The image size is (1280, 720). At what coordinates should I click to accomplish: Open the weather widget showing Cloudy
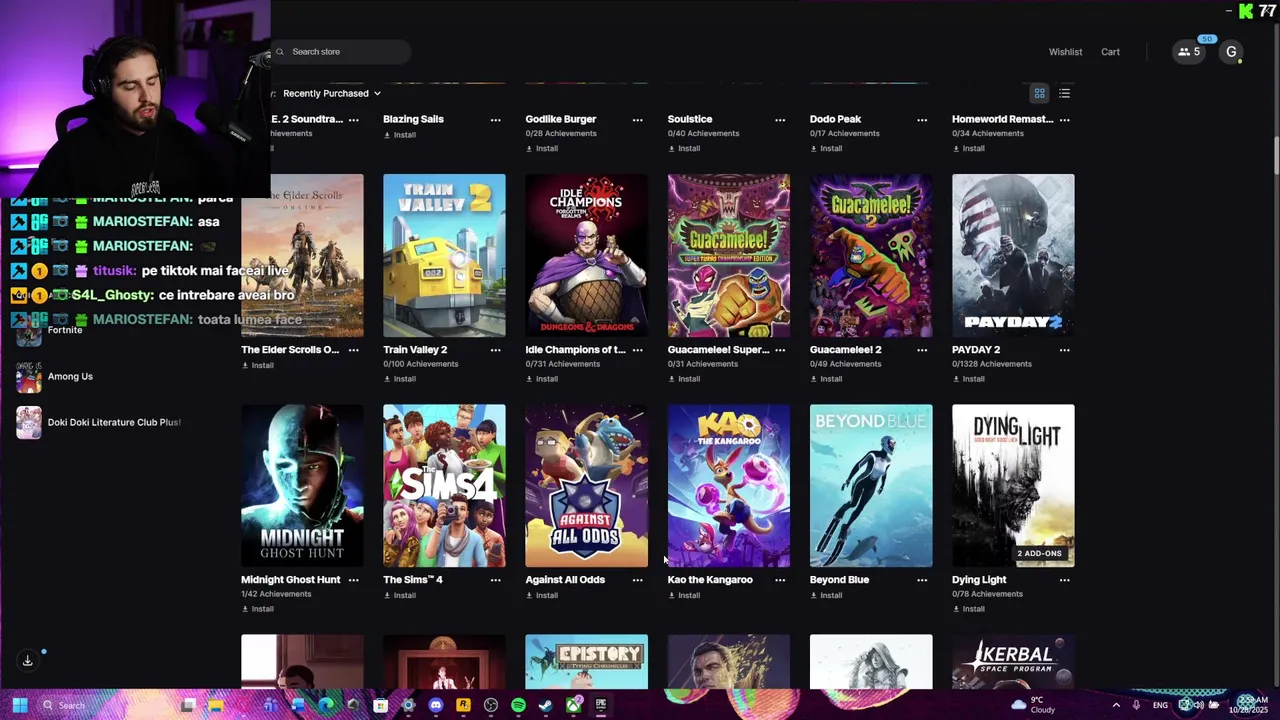tap(1033, 705)
